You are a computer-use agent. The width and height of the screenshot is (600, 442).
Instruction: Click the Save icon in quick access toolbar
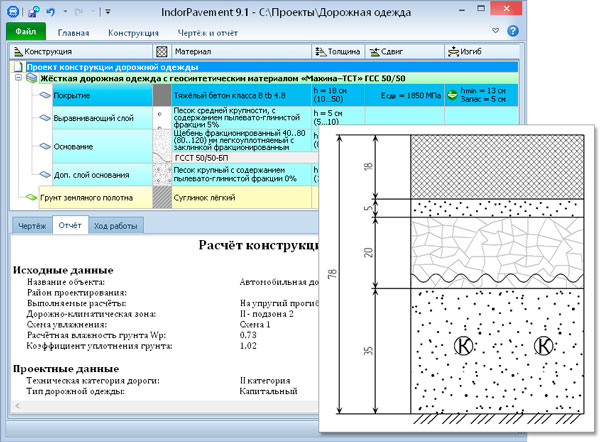pos(33,10)
